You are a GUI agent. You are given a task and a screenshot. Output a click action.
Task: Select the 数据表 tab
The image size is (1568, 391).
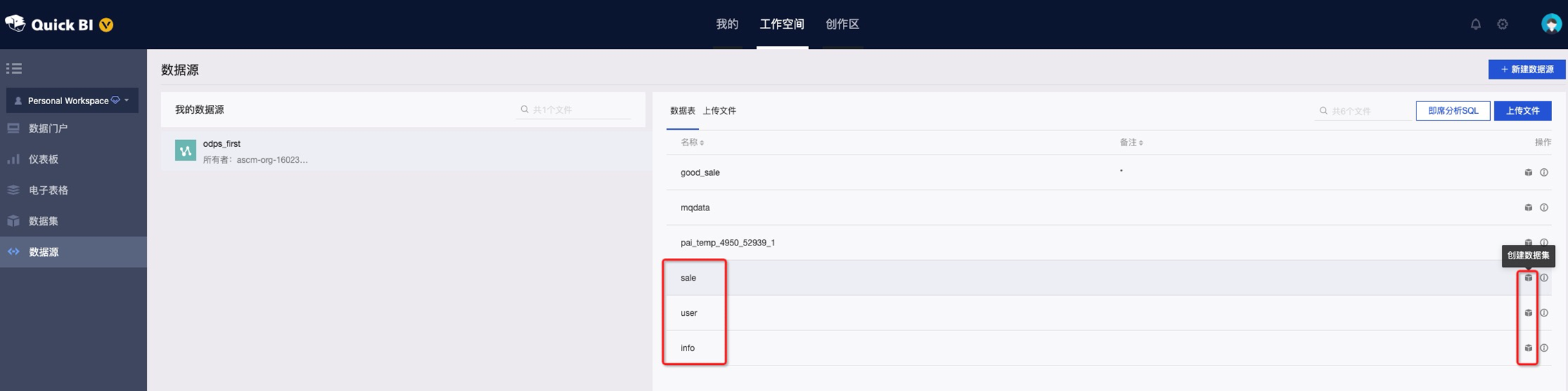pos(682,110)
